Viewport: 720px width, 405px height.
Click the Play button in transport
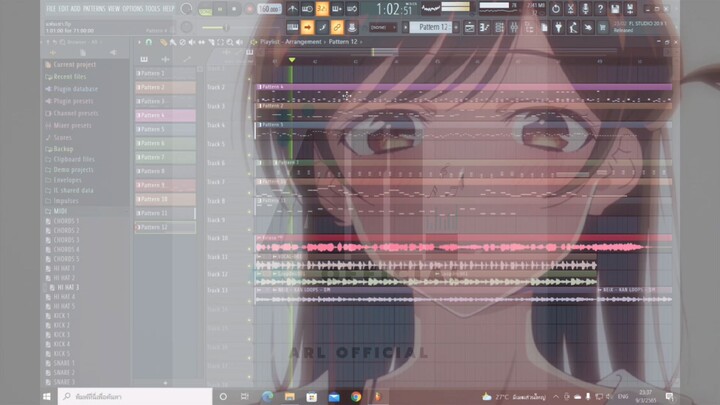click(220, 9)
